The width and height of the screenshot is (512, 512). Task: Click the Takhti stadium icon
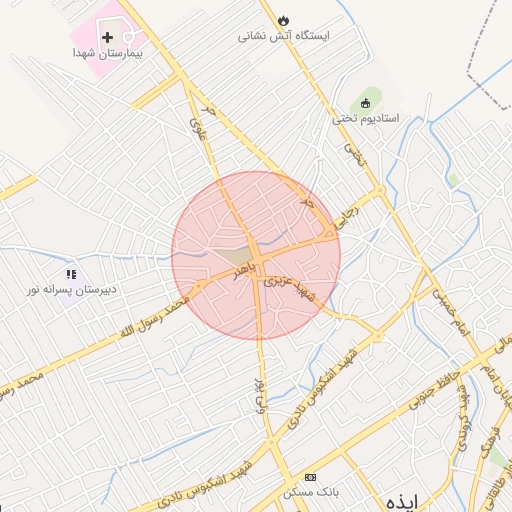click(x=366, y=103)
